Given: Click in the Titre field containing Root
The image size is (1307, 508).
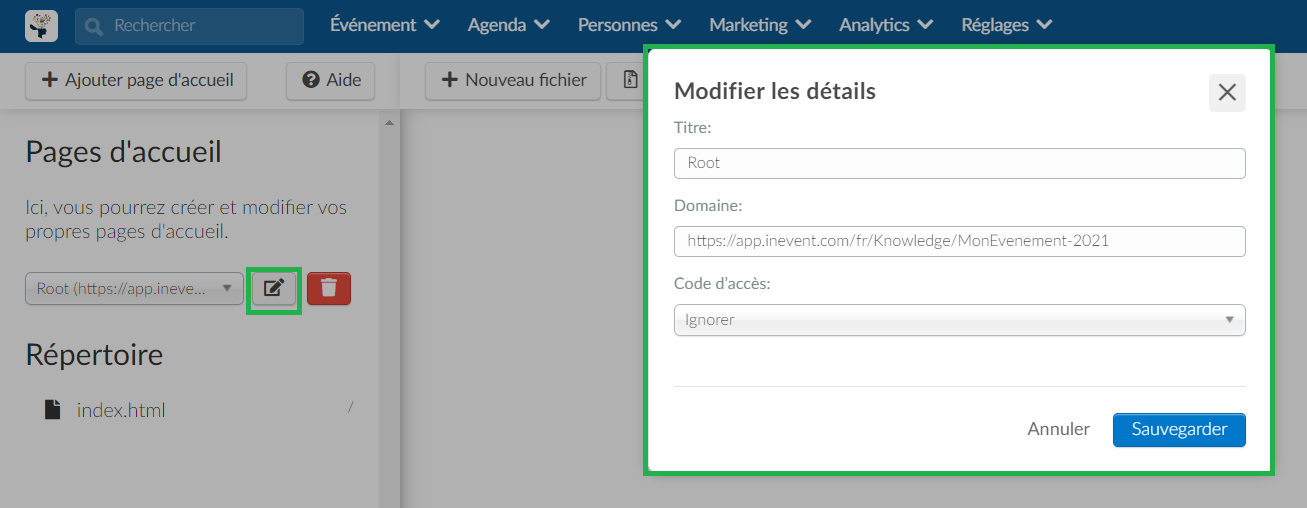Looking at the screenshot, I should pos(960,163).
